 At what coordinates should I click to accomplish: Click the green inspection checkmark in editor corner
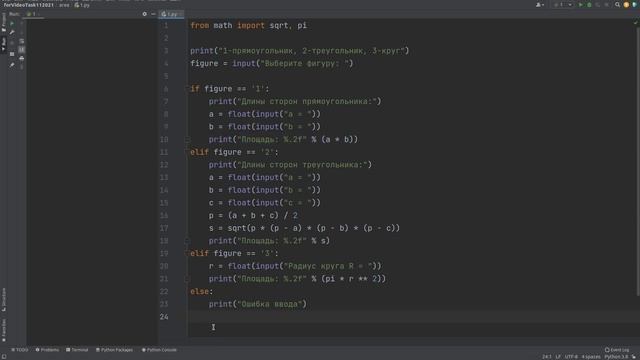[x=636, y=22]
